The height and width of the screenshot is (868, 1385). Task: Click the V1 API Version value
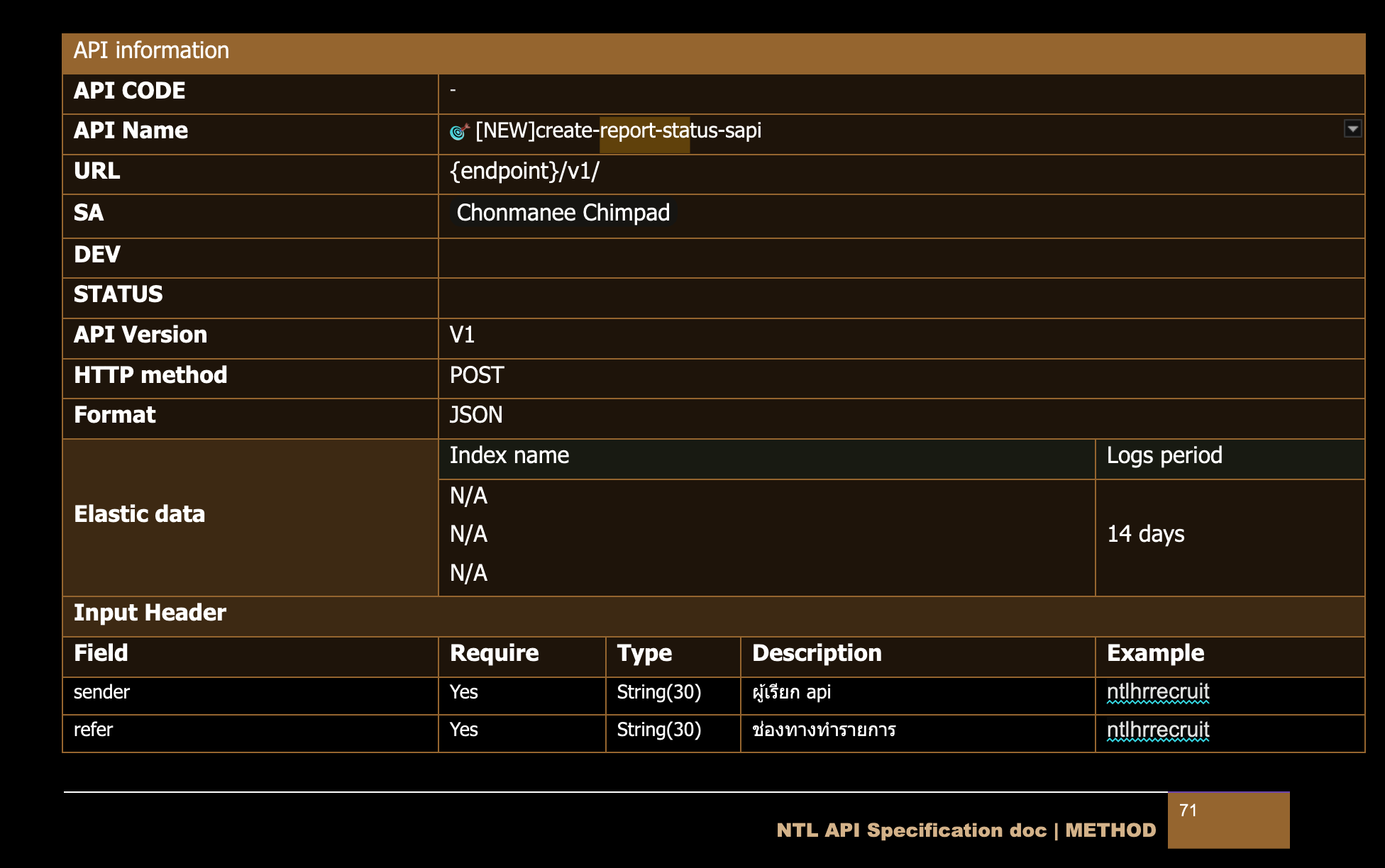click(462, 335)
